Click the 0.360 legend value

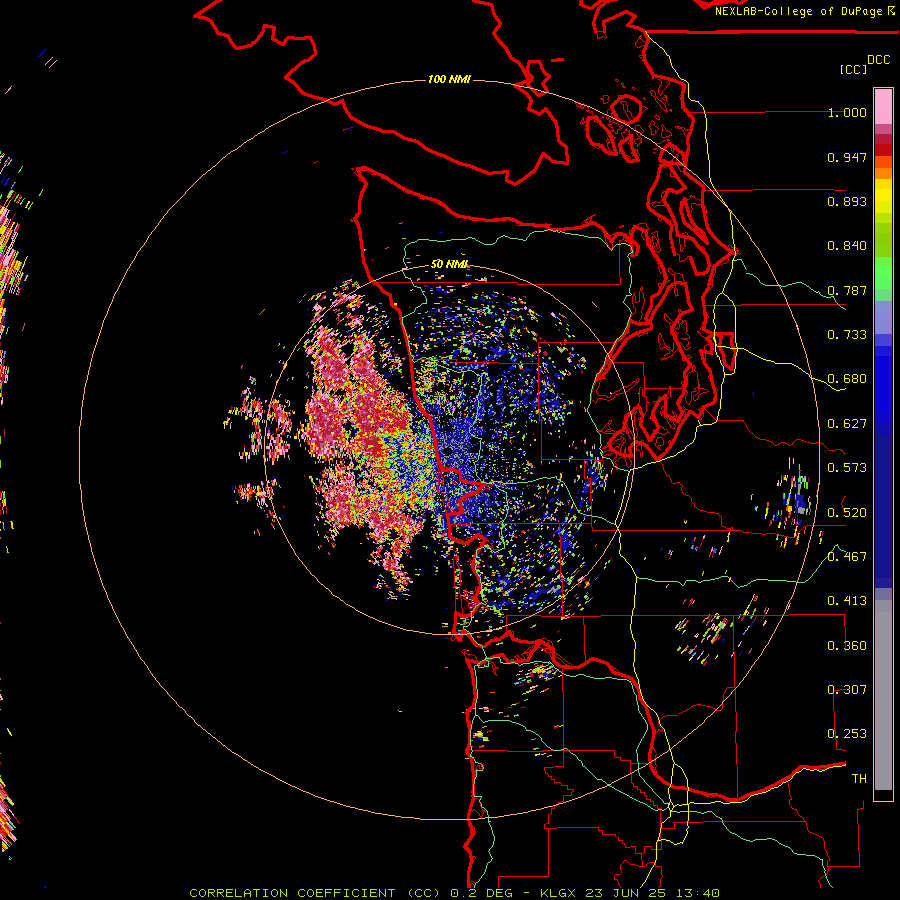[x=847, y=646]
